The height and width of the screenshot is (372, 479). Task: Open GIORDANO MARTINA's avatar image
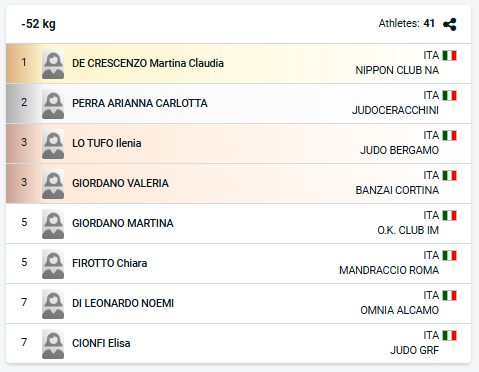(53, 224)
